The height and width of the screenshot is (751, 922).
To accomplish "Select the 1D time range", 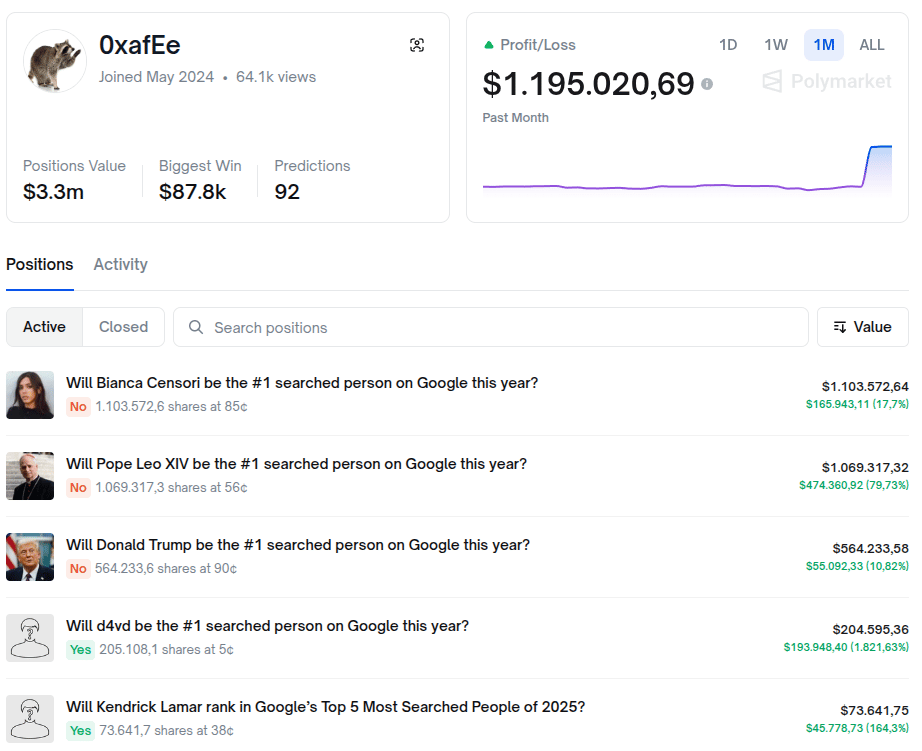I will tap(728, 45).
